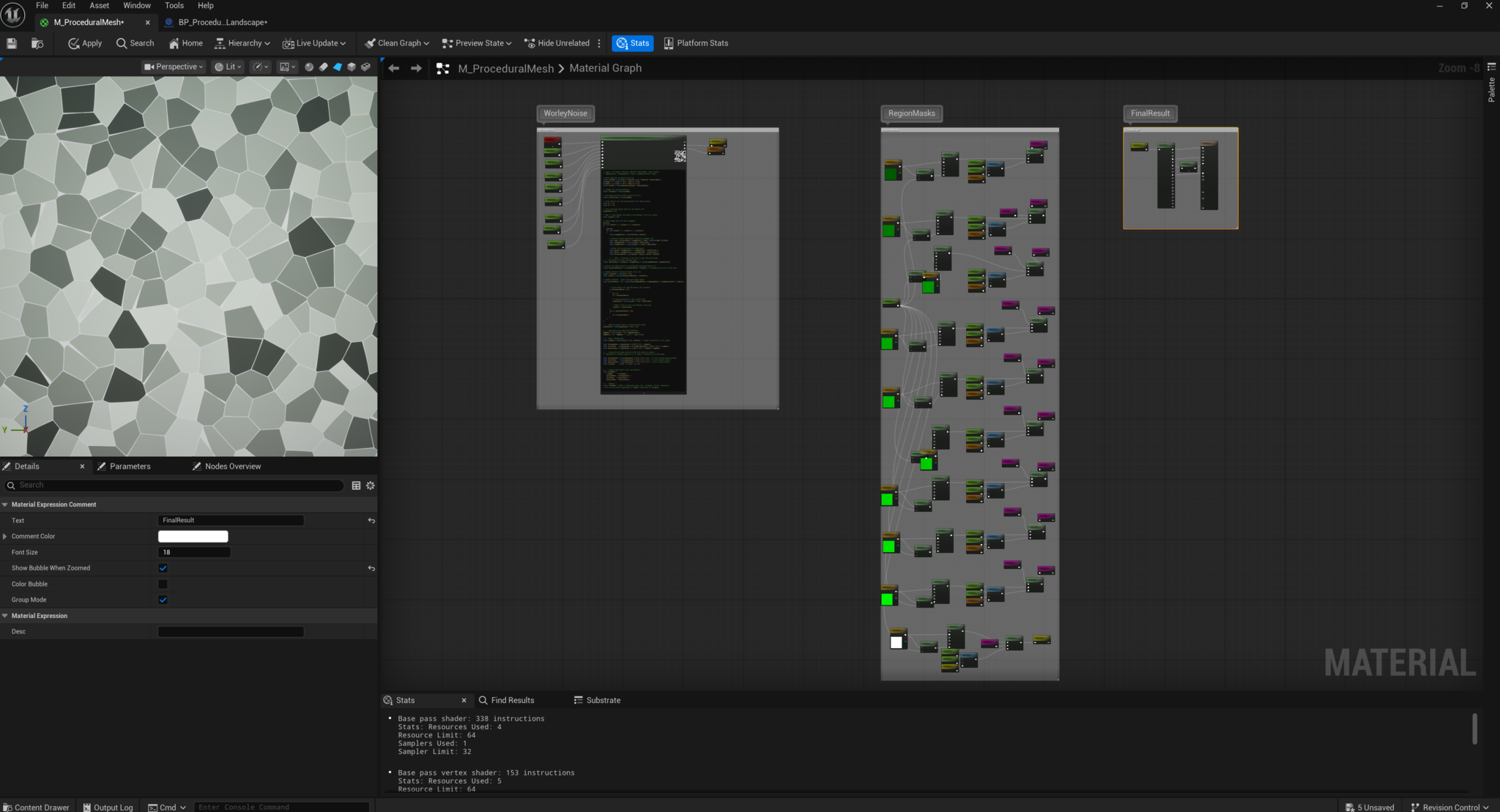Open Search in material editor toolbar

point(135,43)
